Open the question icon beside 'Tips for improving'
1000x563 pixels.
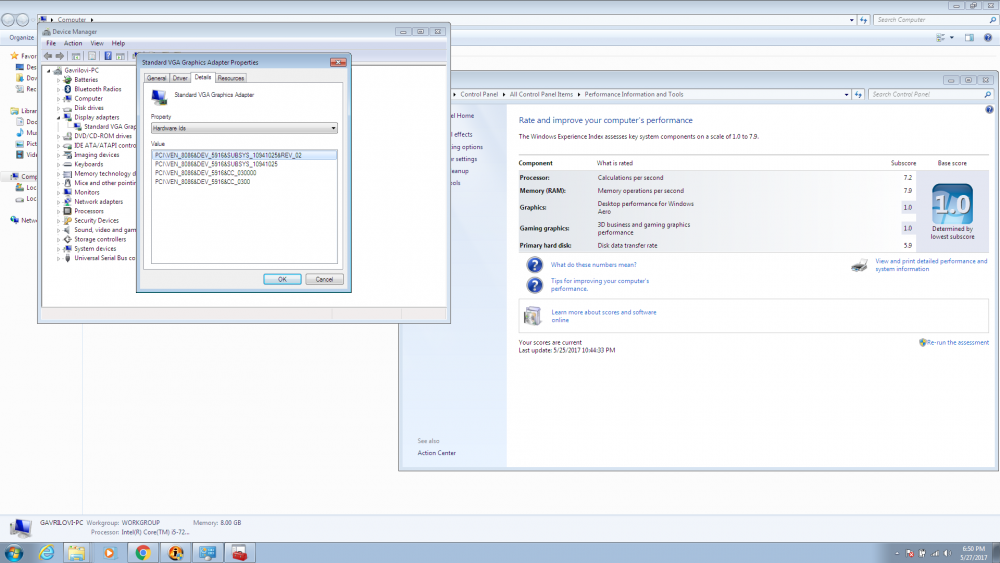pyautogui.click(x=534, y=284)
